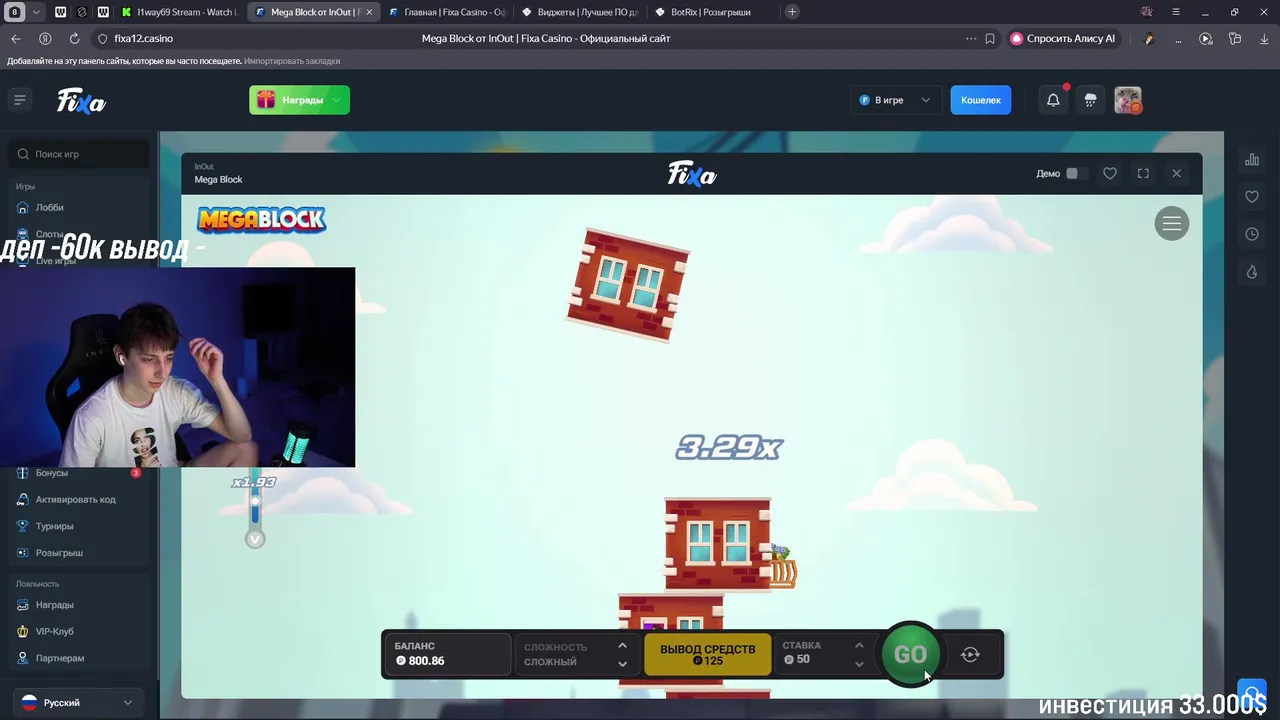Expand the Русский language selector

(x=77, y=702)
